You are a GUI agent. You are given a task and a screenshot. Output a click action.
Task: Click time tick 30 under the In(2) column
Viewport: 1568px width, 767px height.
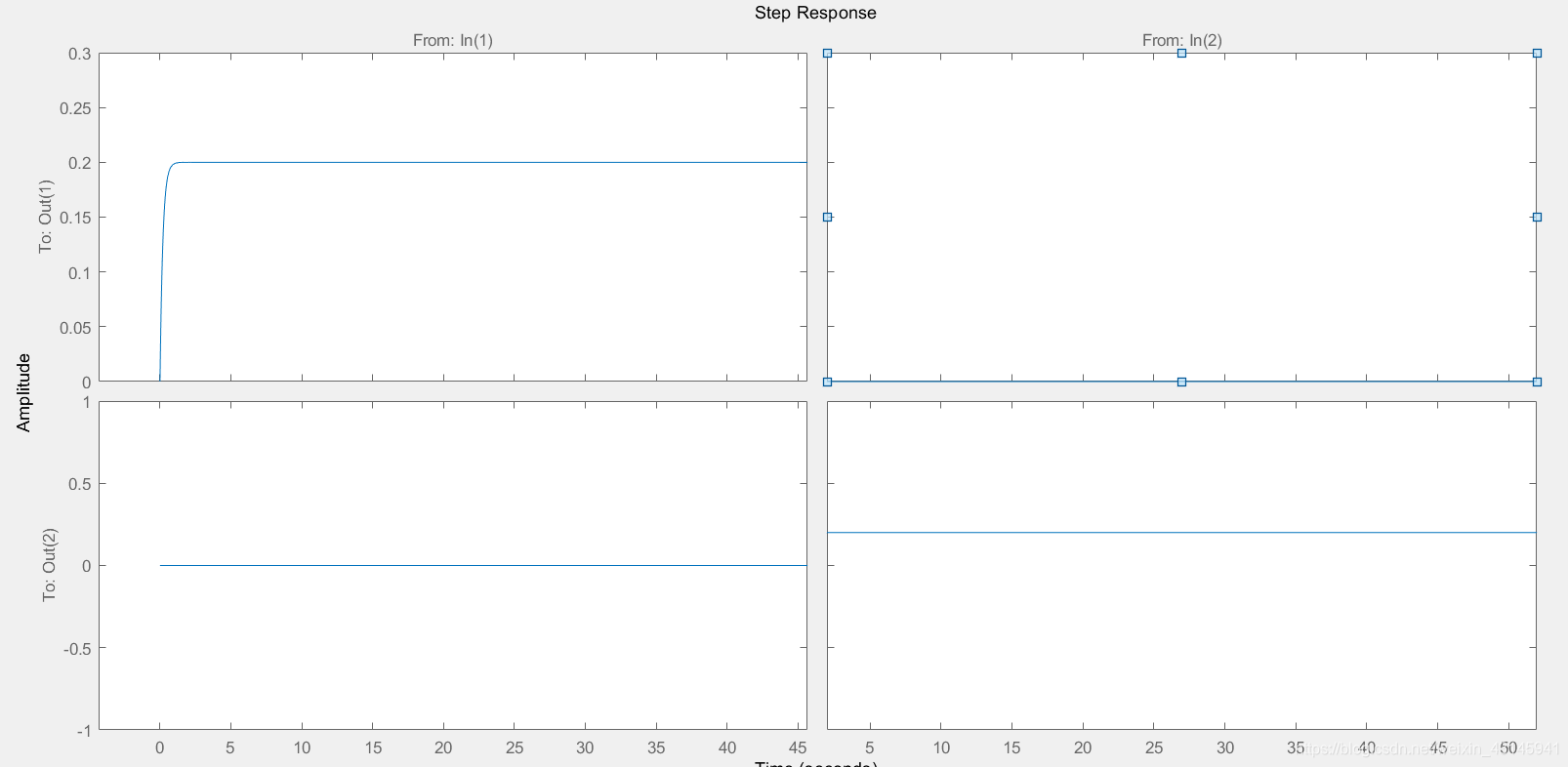click(1225, 747)
